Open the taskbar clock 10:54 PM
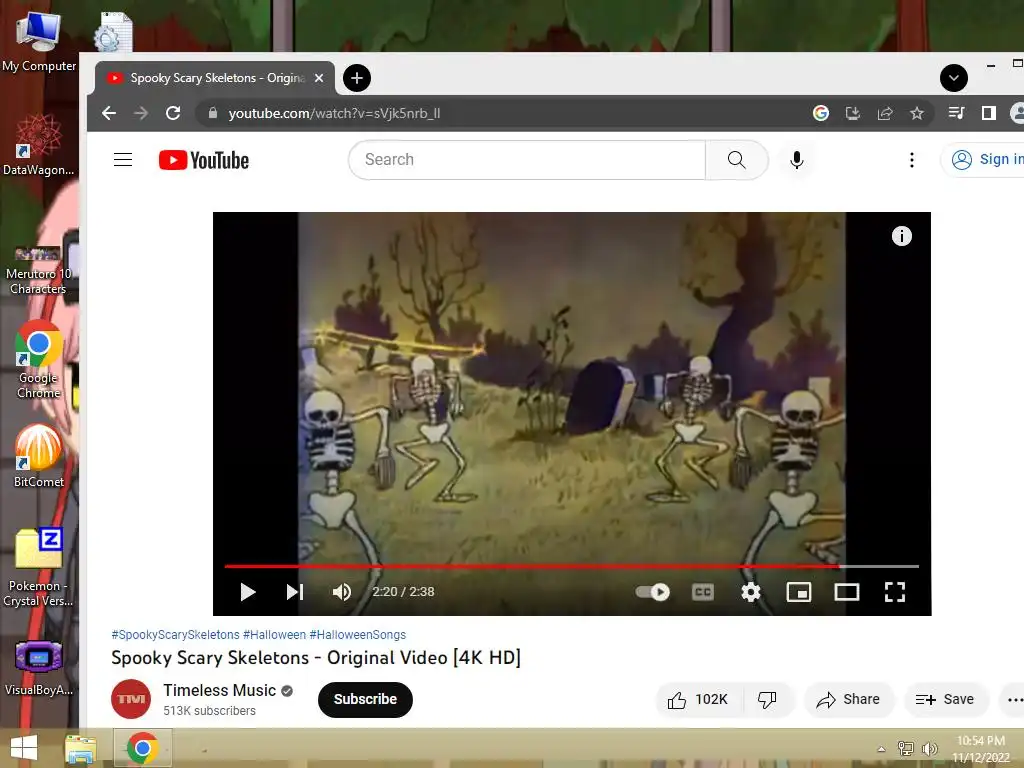 coord(981,749)
